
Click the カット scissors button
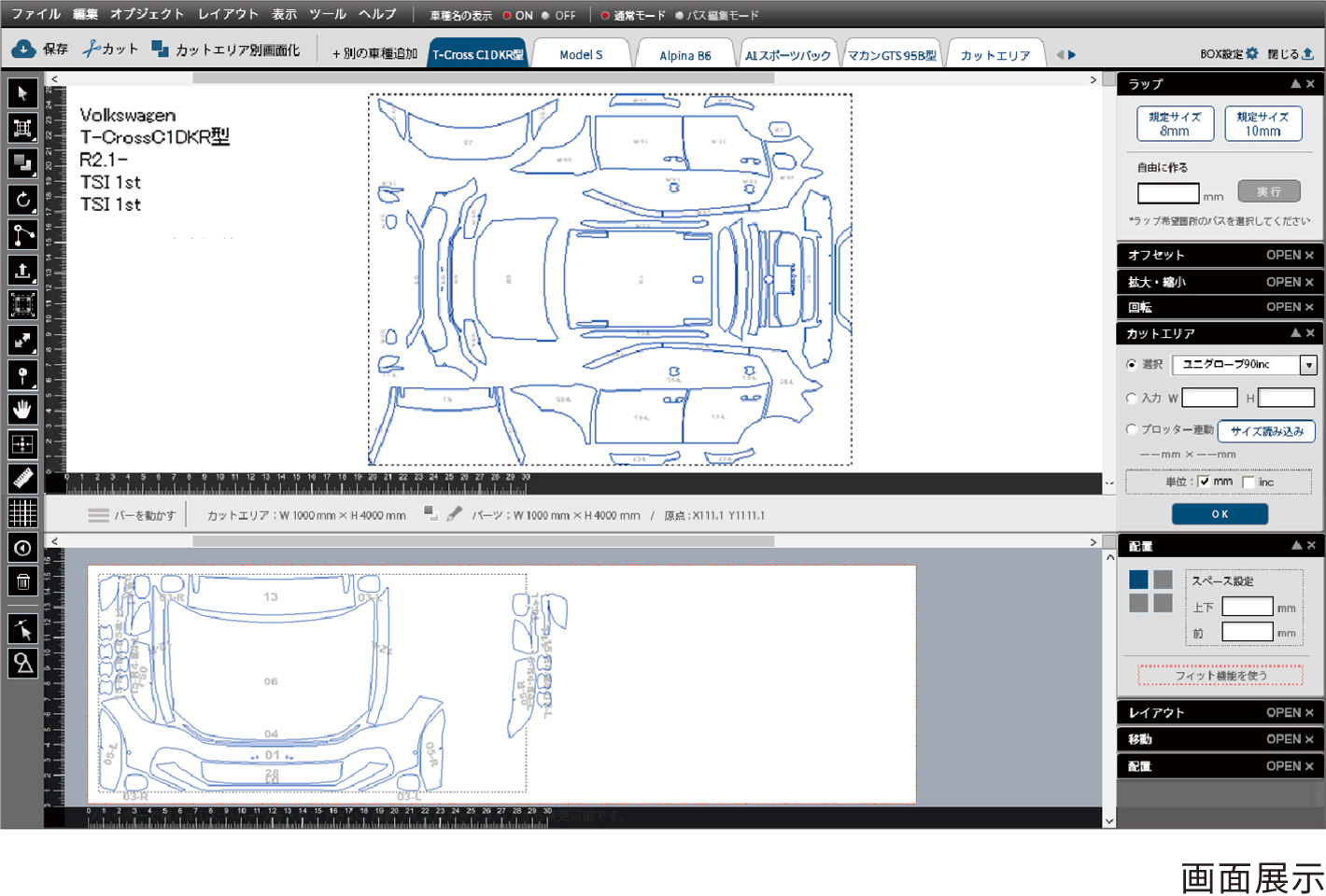tap(110, 49)
